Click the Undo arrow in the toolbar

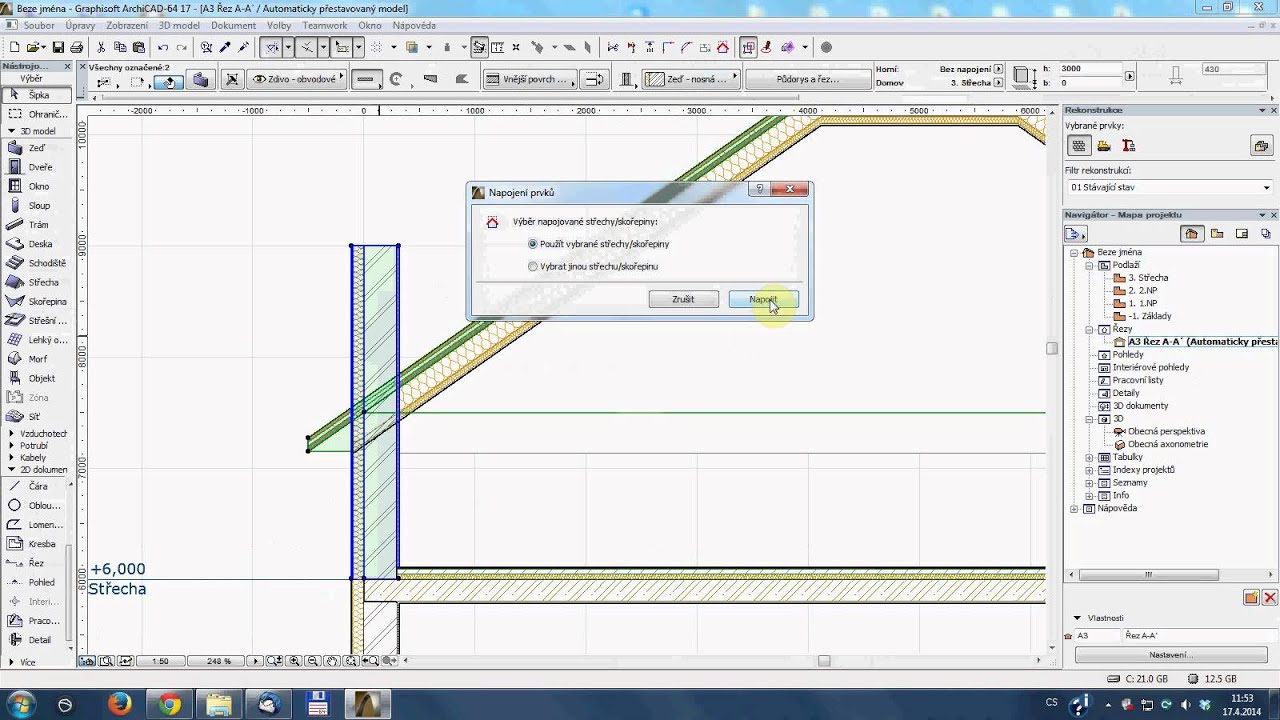(x=162, y=47)
